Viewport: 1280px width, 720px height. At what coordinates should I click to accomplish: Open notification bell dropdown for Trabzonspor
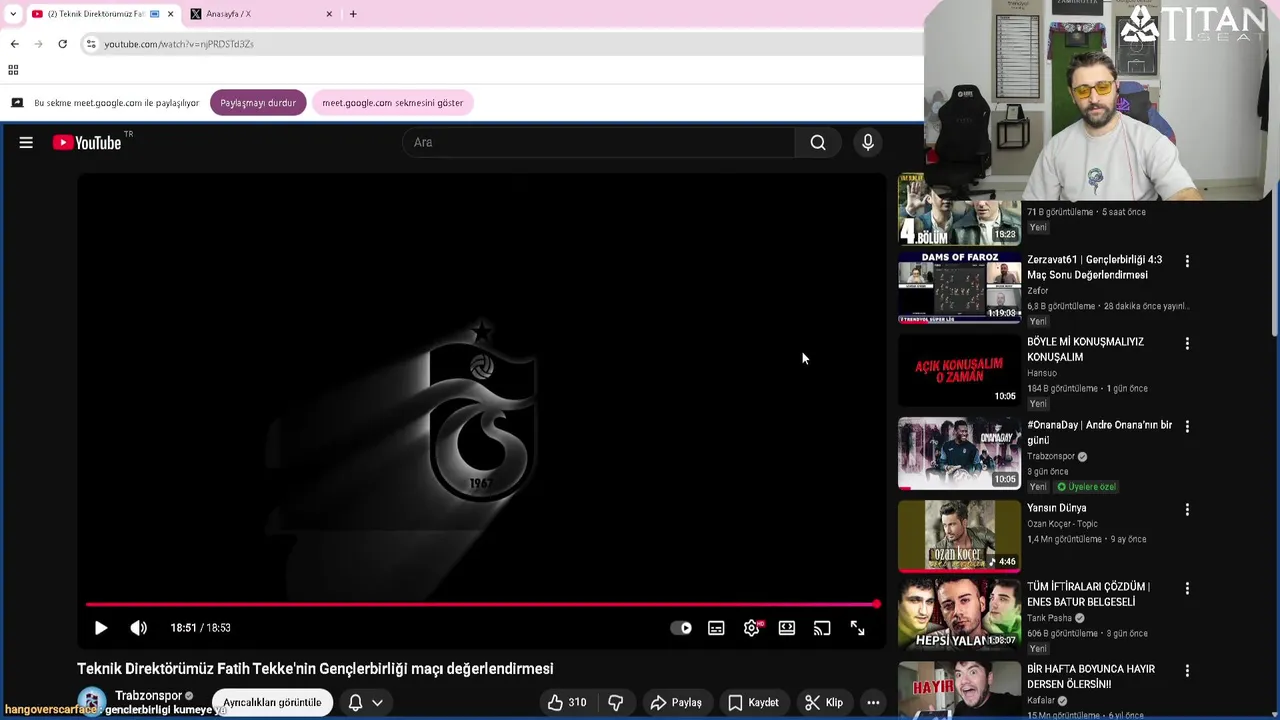[365, 702]
